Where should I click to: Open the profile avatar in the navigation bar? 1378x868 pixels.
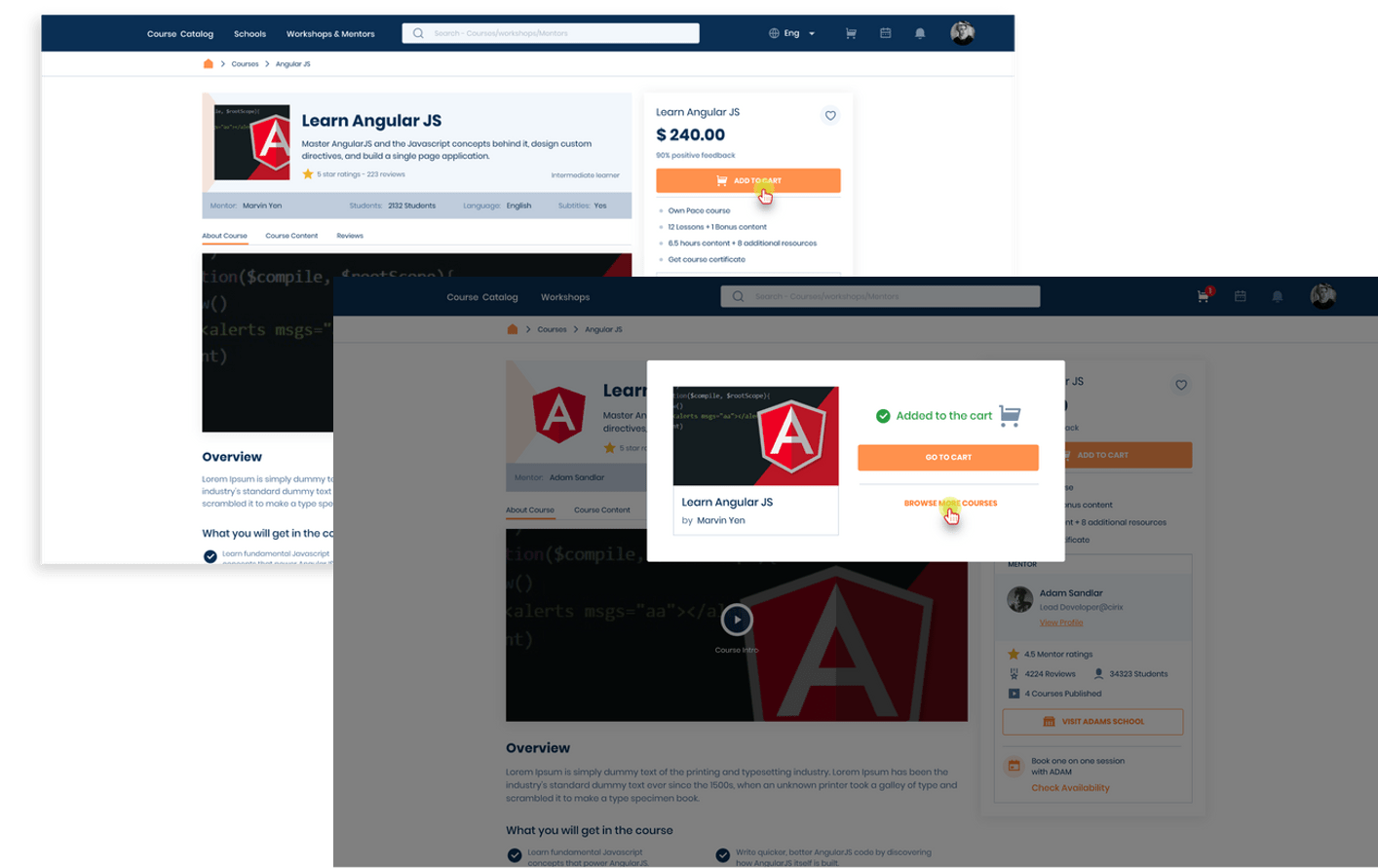coord(962,32)
